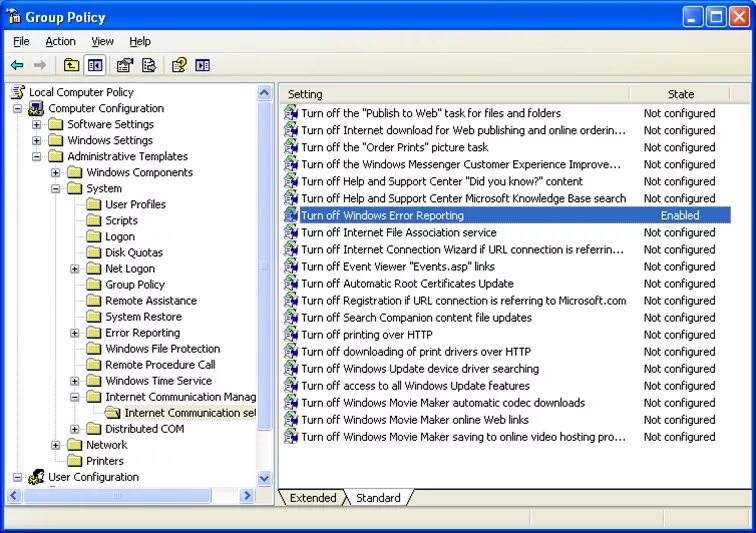Screen dimensions: 756x533
Task: Click folder icon of Printers
Action: click(74, 461)
